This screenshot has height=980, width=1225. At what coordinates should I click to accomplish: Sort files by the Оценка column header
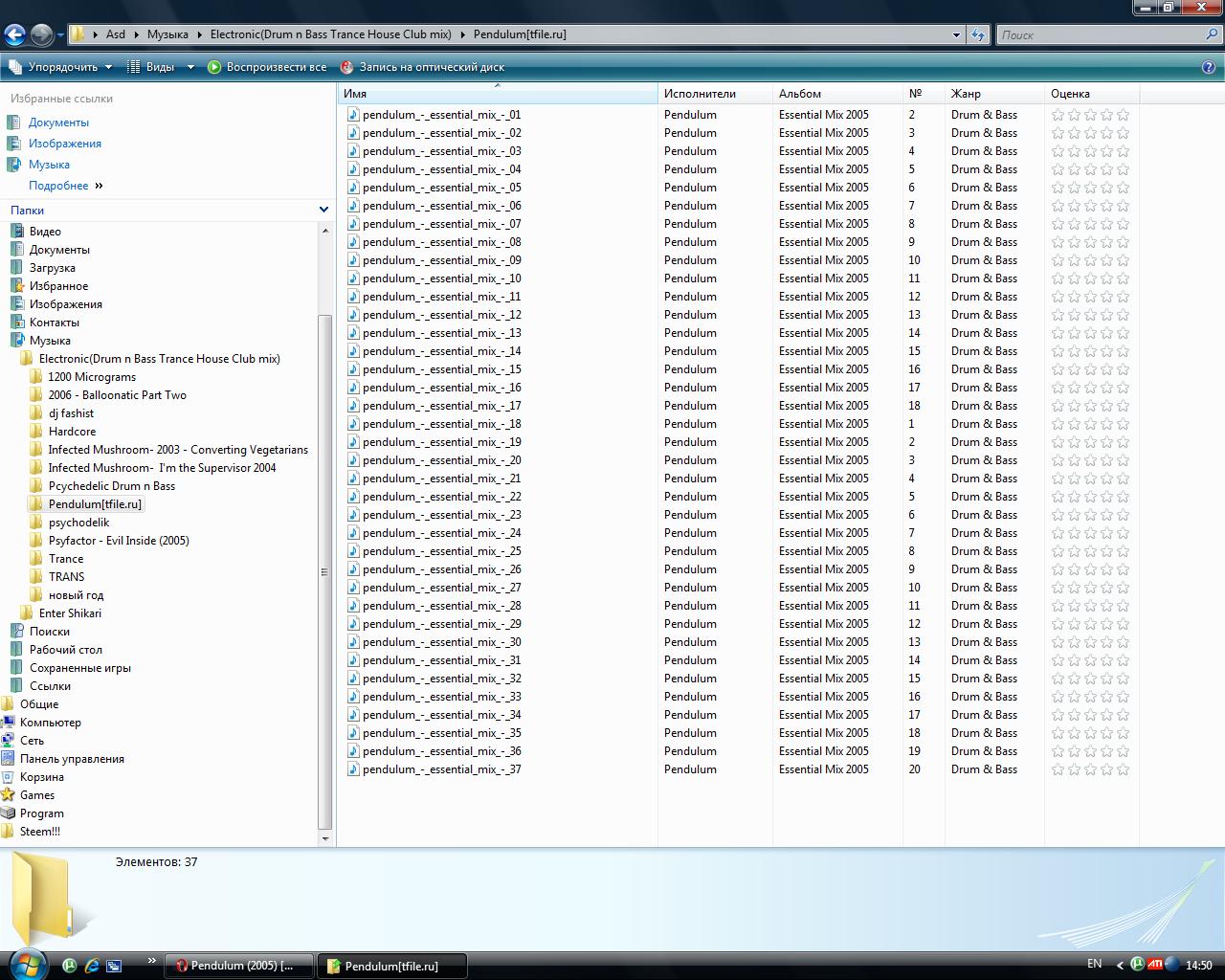1092,94
